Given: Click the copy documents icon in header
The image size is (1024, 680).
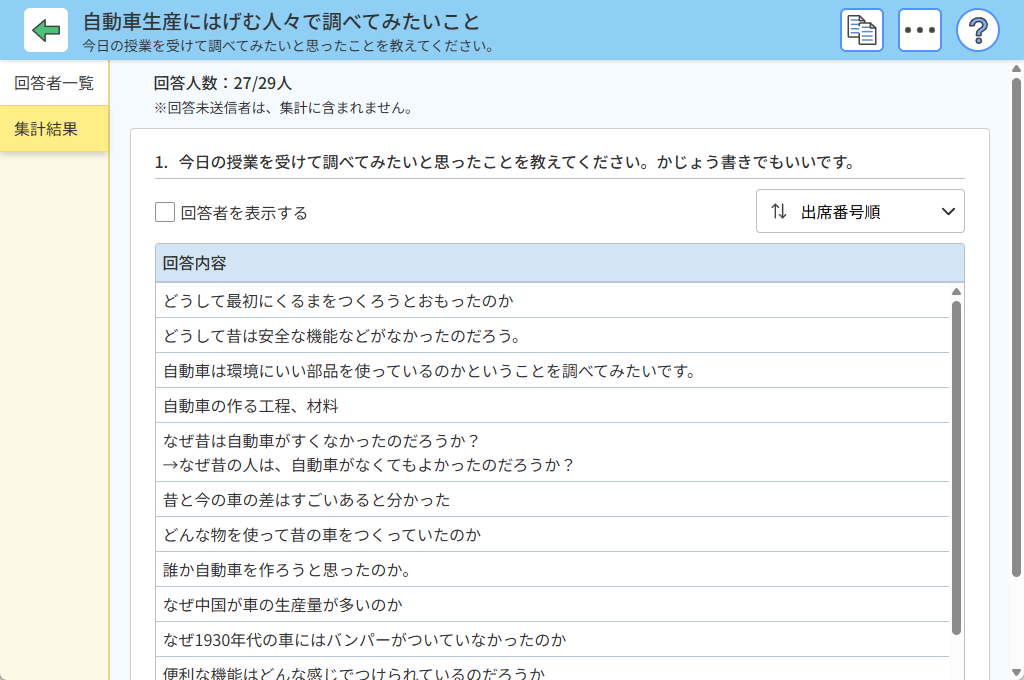Looking at the screenshot, I should pos(861,30).
